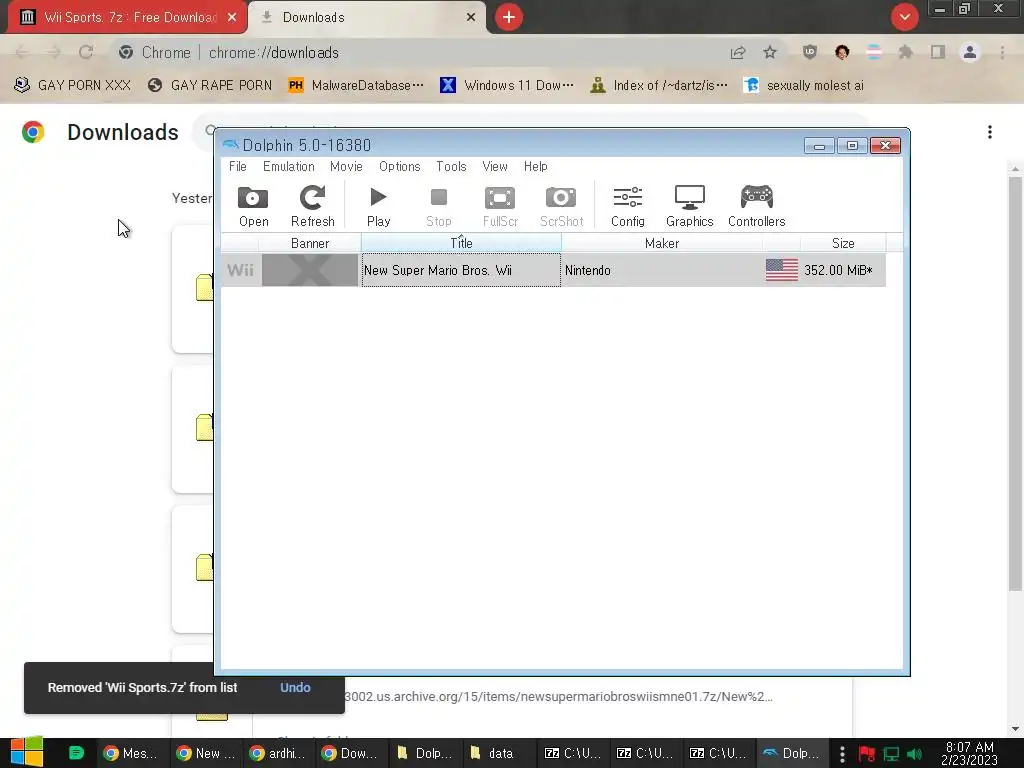Bookmark this page with star icon
This screenshot has height=768, width=1024.
coord(770,52)
